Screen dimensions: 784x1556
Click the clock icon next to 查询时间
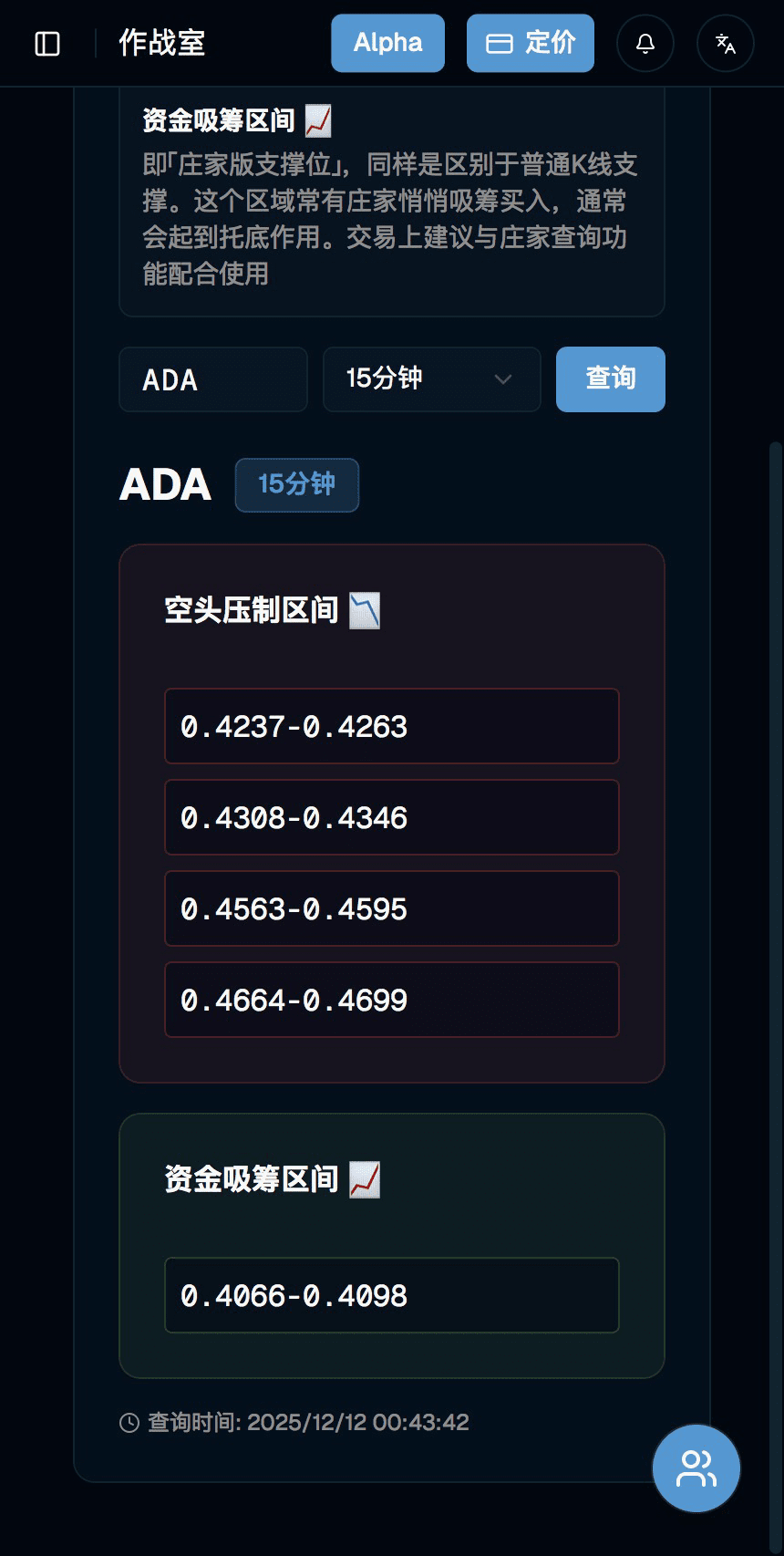[129, 1423]
